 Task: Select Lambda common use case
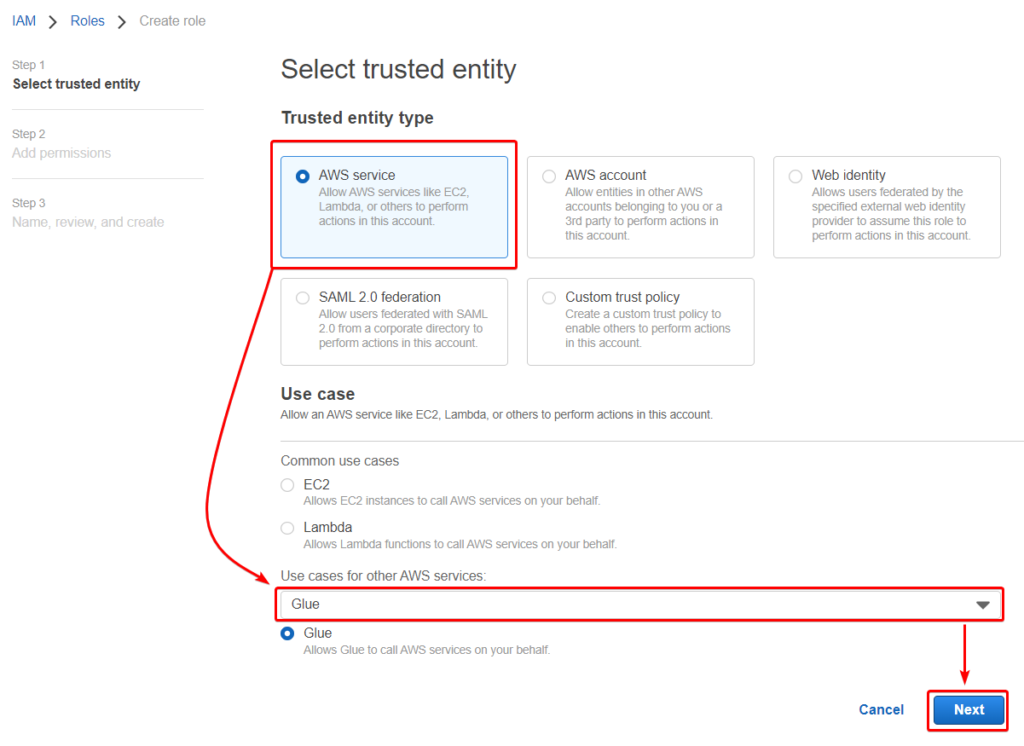click(x=288, y=528)
